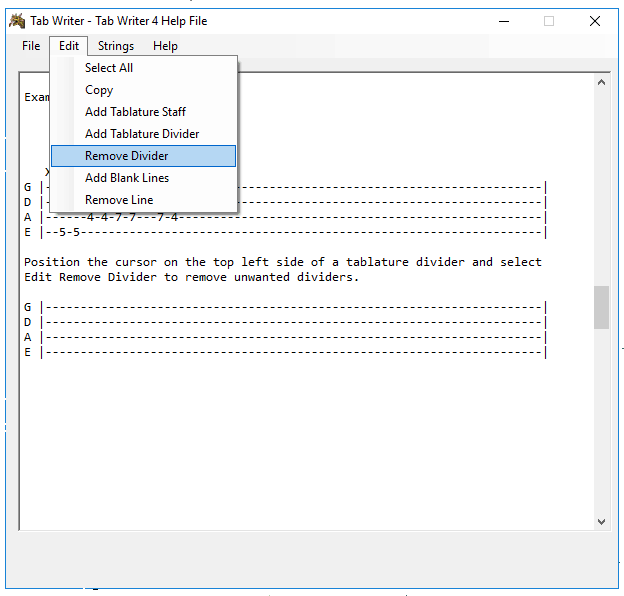Open the Help menu
The width and height of the screenshot is (624, 596).
165,46
